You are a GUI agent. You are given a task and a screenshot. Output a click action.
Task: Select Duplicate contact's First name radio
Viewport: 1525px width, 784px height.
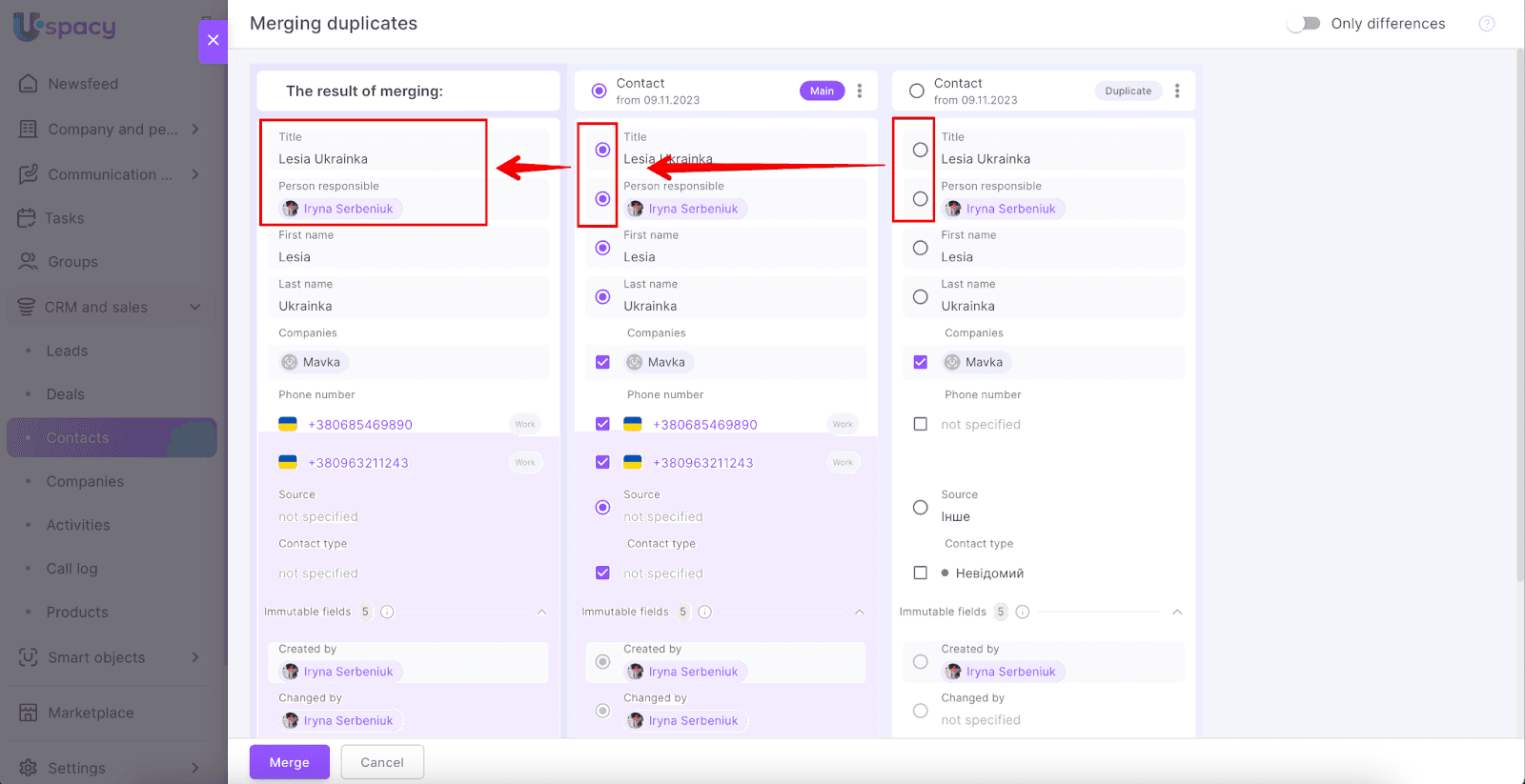tap(920, 248)
